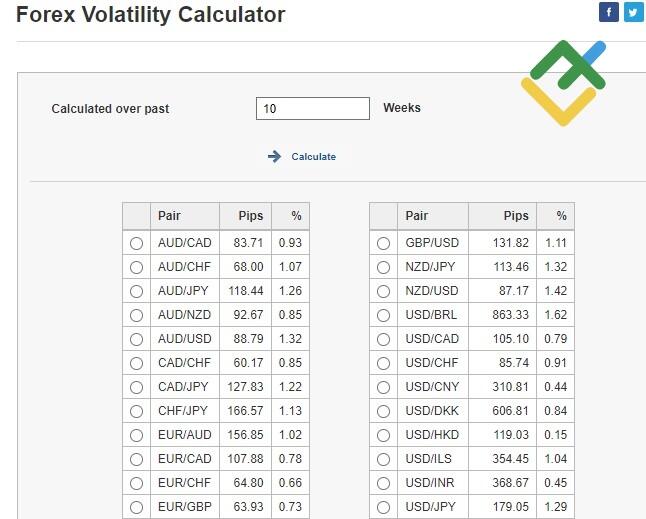Choose the EUR/AUD radio button
Viewport: 646px width, 519px height.
point(136,435)
